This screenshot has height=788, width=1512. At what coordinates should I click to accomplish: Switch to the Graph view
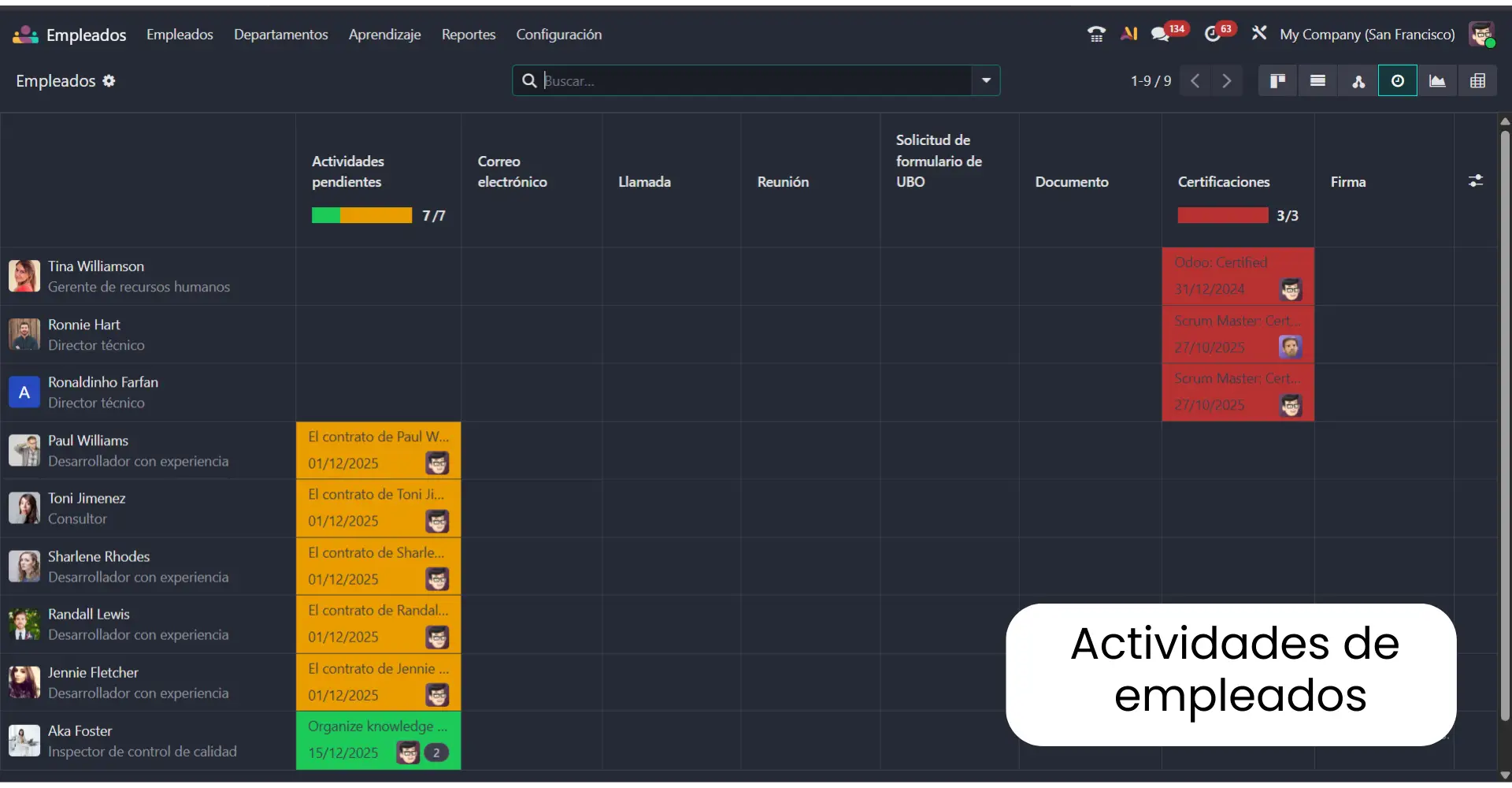(1438, 80)
